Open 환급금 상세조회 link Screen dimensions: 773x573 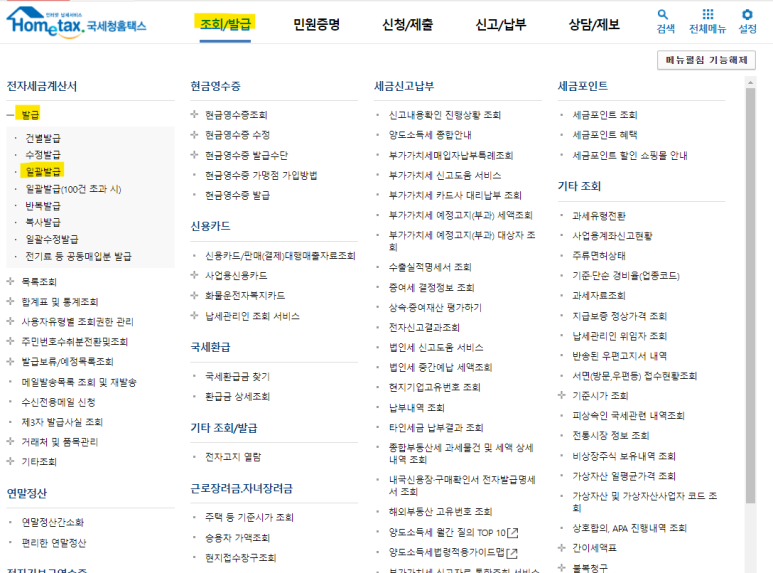(238, 396)
